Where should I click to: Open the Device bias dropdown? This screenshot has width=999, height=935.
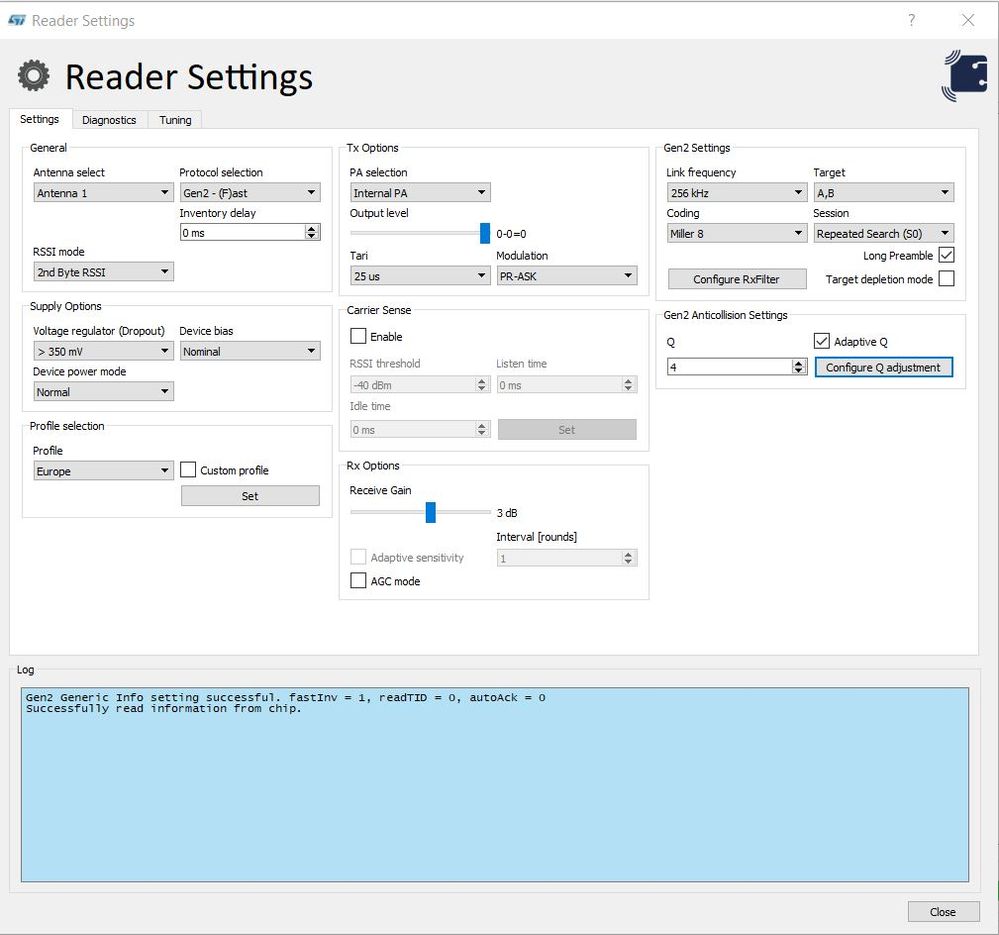pyautogui.click(x=250, y=351)
